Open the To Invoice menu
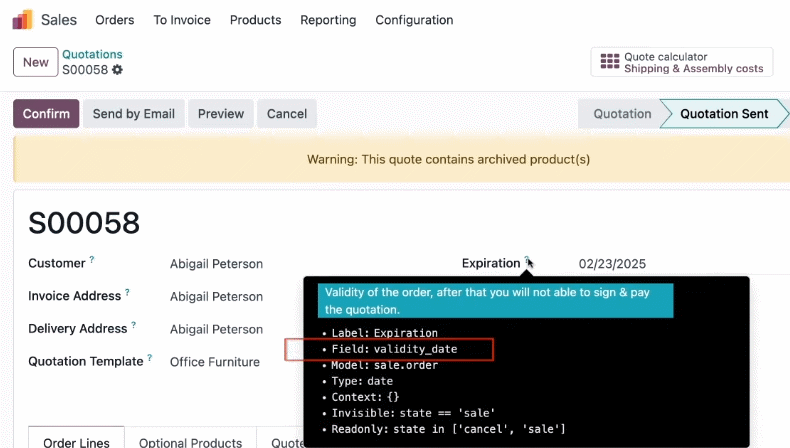790x448 pixels. coord(182,20)
